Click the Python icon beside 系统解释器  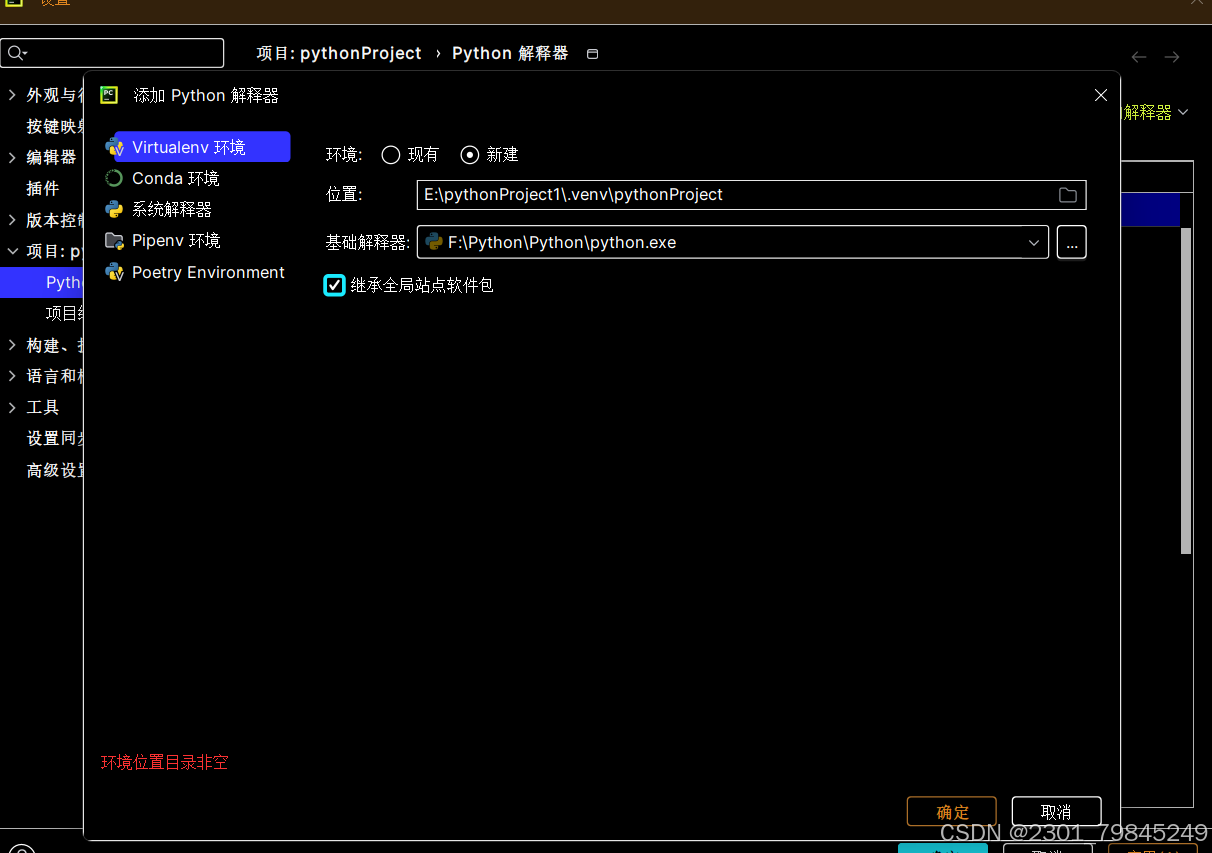tap(114, 209)
